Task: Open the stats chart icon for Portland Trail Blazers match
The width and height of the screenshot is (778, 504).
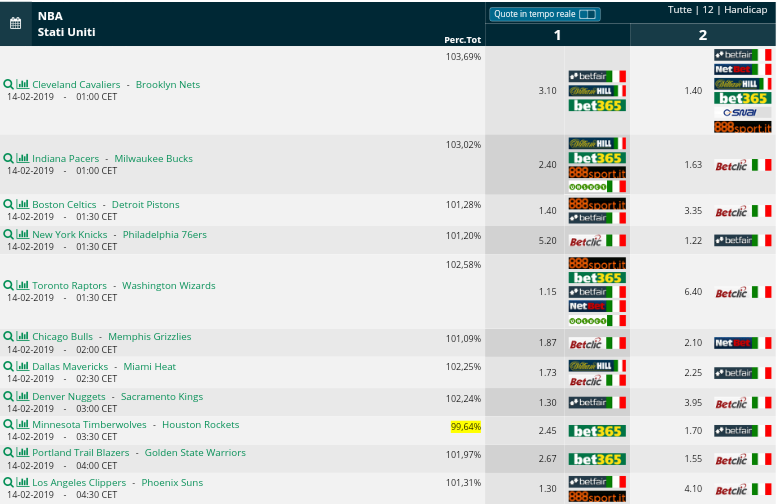Action: [x=22, y=452]
